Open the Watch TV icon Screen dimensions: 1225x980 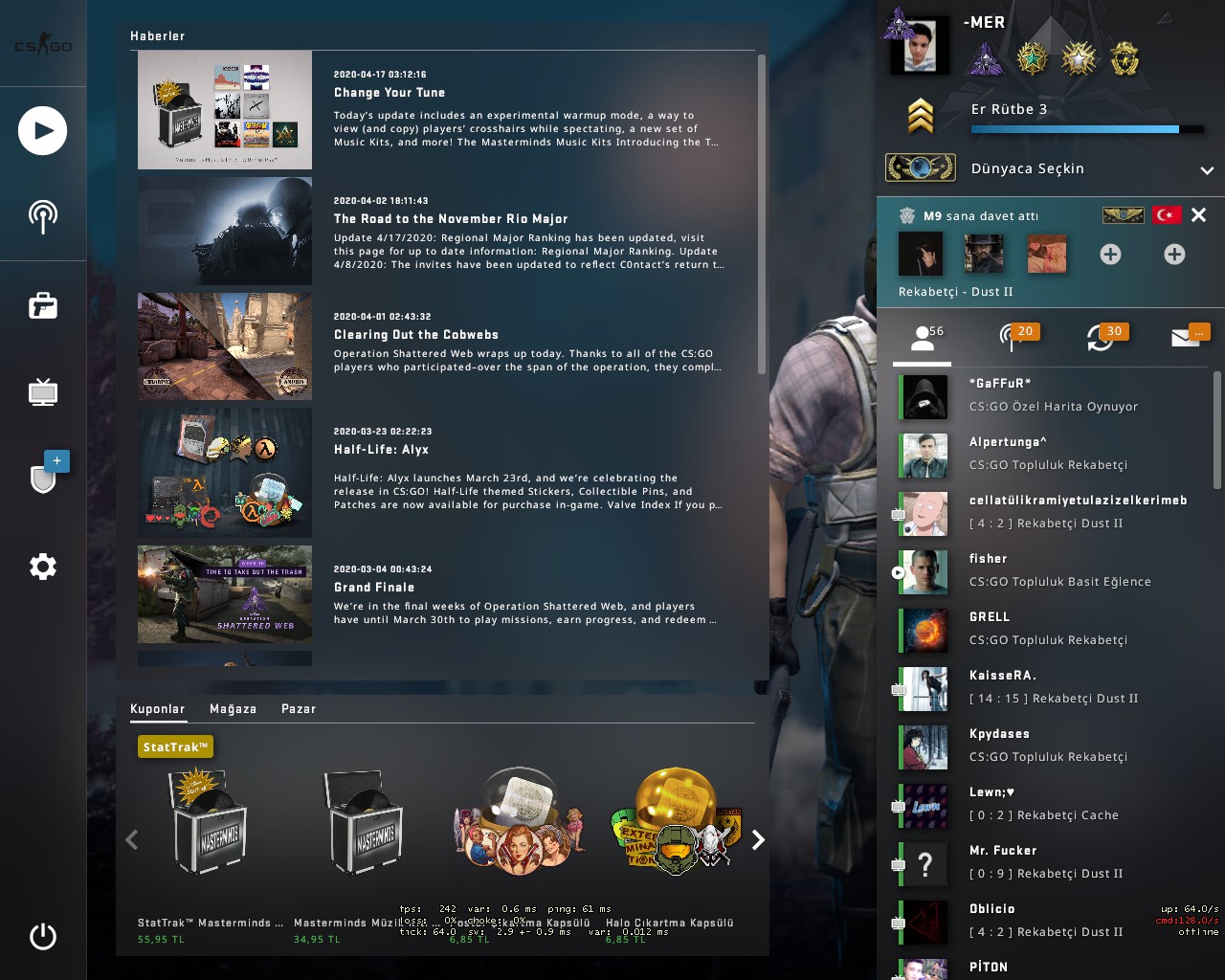pos(43,391)
